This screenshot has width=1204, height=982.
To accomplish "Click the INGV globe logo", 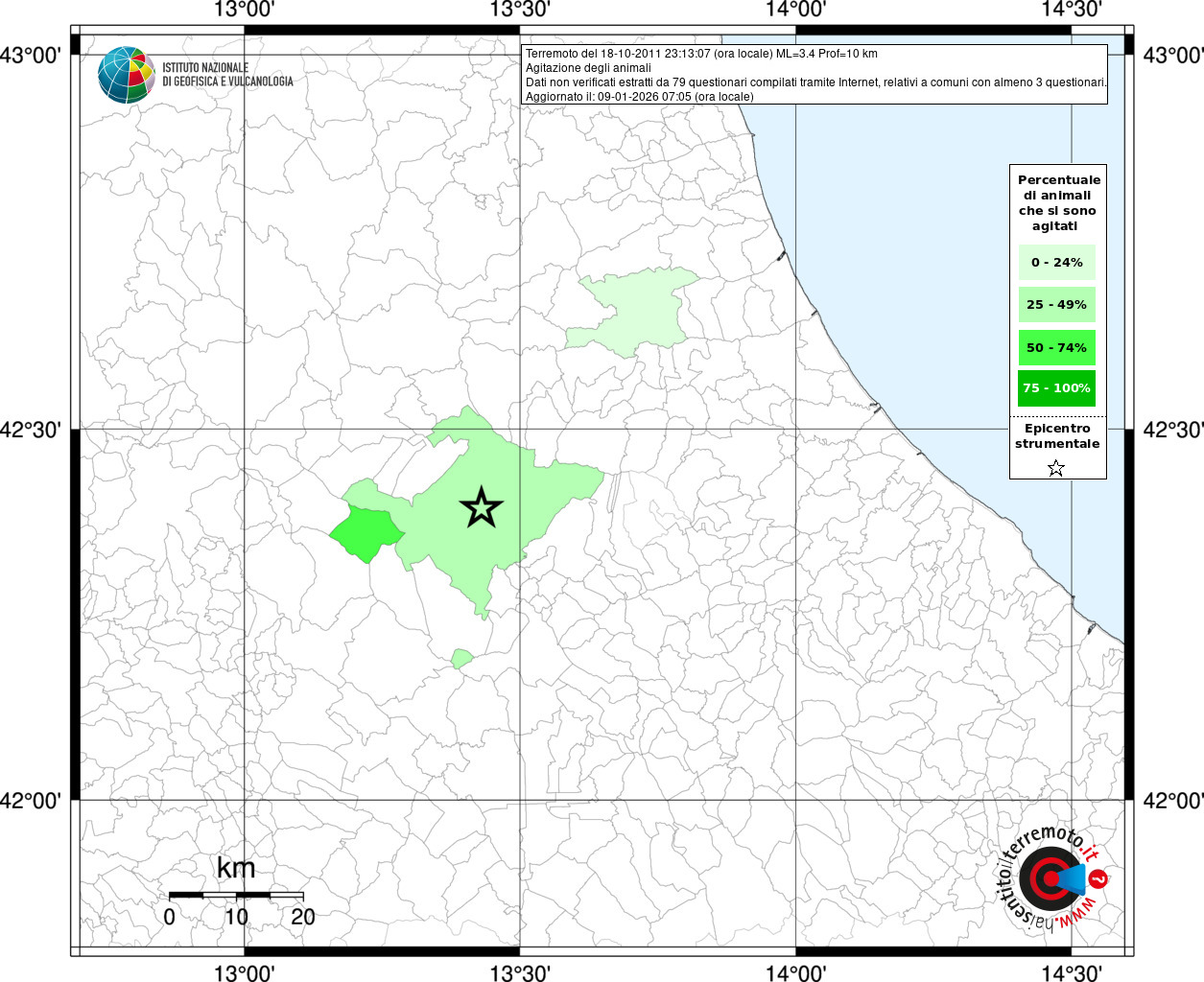I will [127, 75].
